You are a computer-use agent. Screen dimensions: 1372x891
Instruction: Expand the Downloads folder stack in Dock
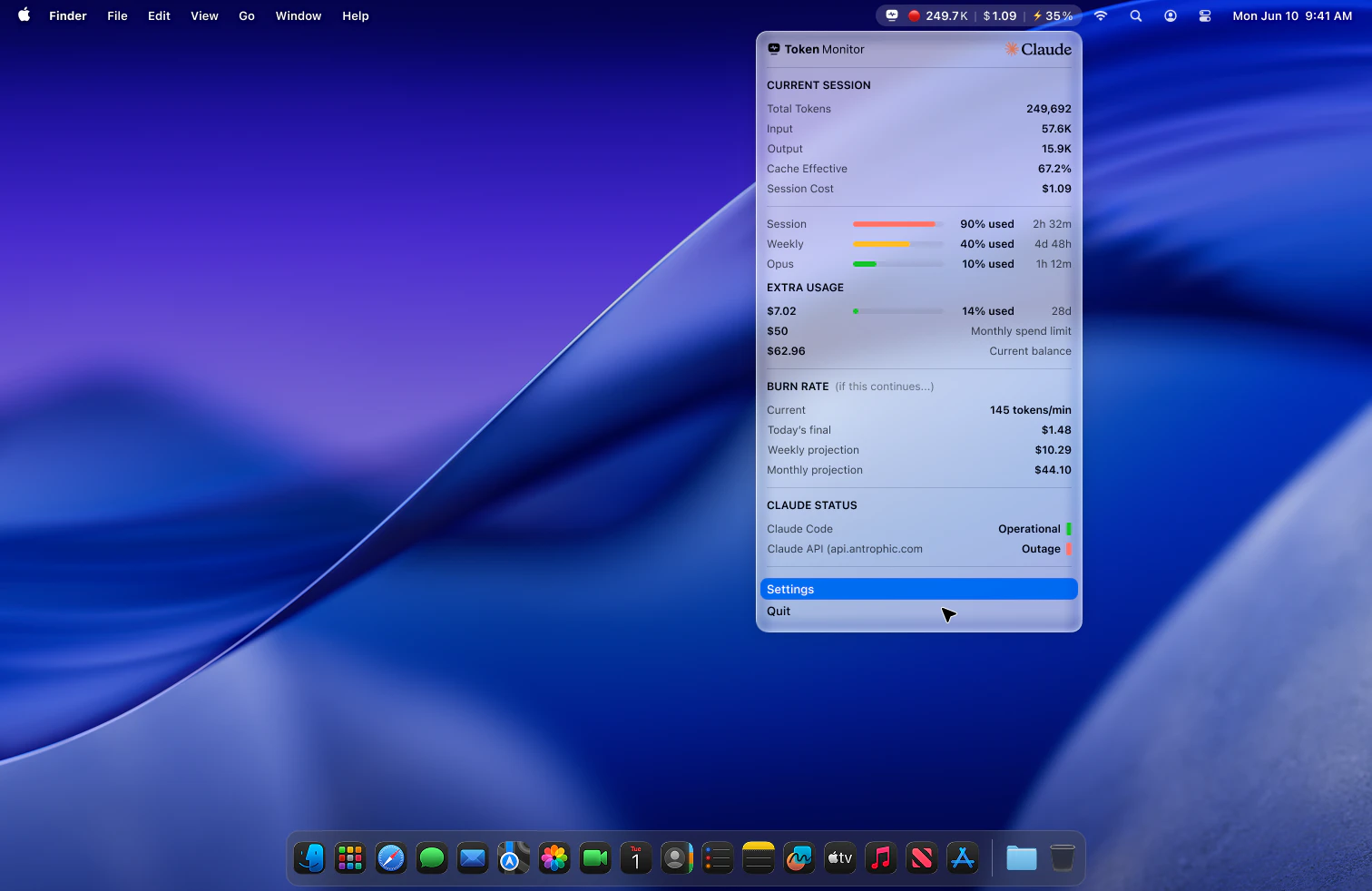point(1021,857)
